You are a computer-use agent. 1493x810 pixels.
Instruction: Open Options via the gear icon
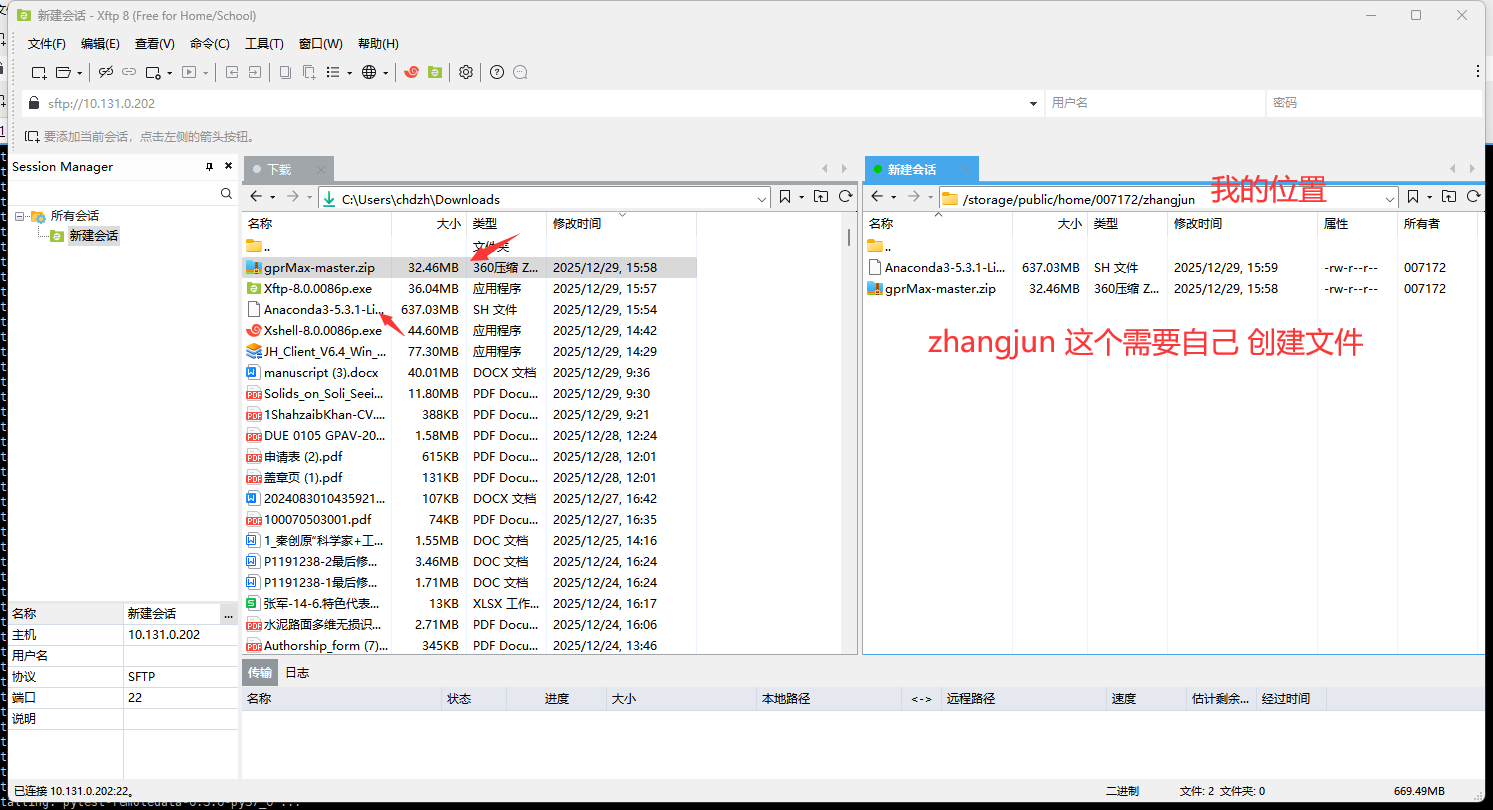coord(466,72)
